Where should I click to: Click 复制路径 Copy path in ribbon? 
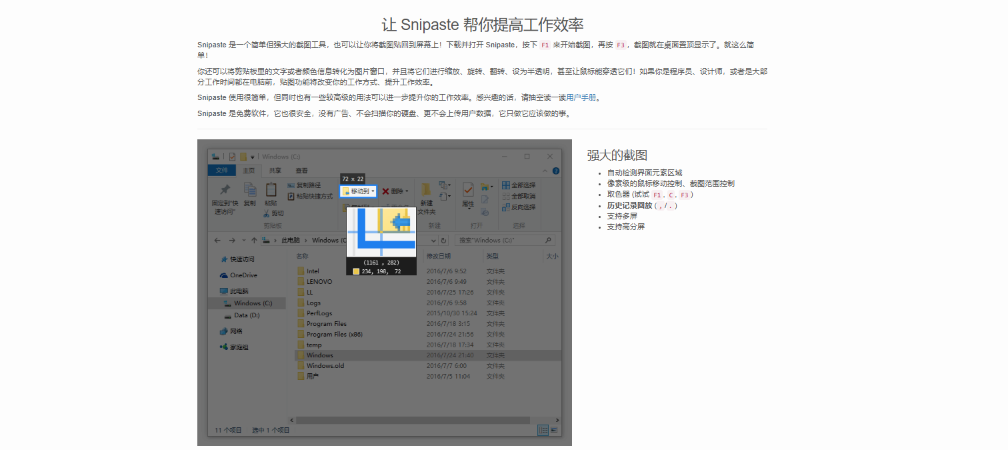point(304,186)
